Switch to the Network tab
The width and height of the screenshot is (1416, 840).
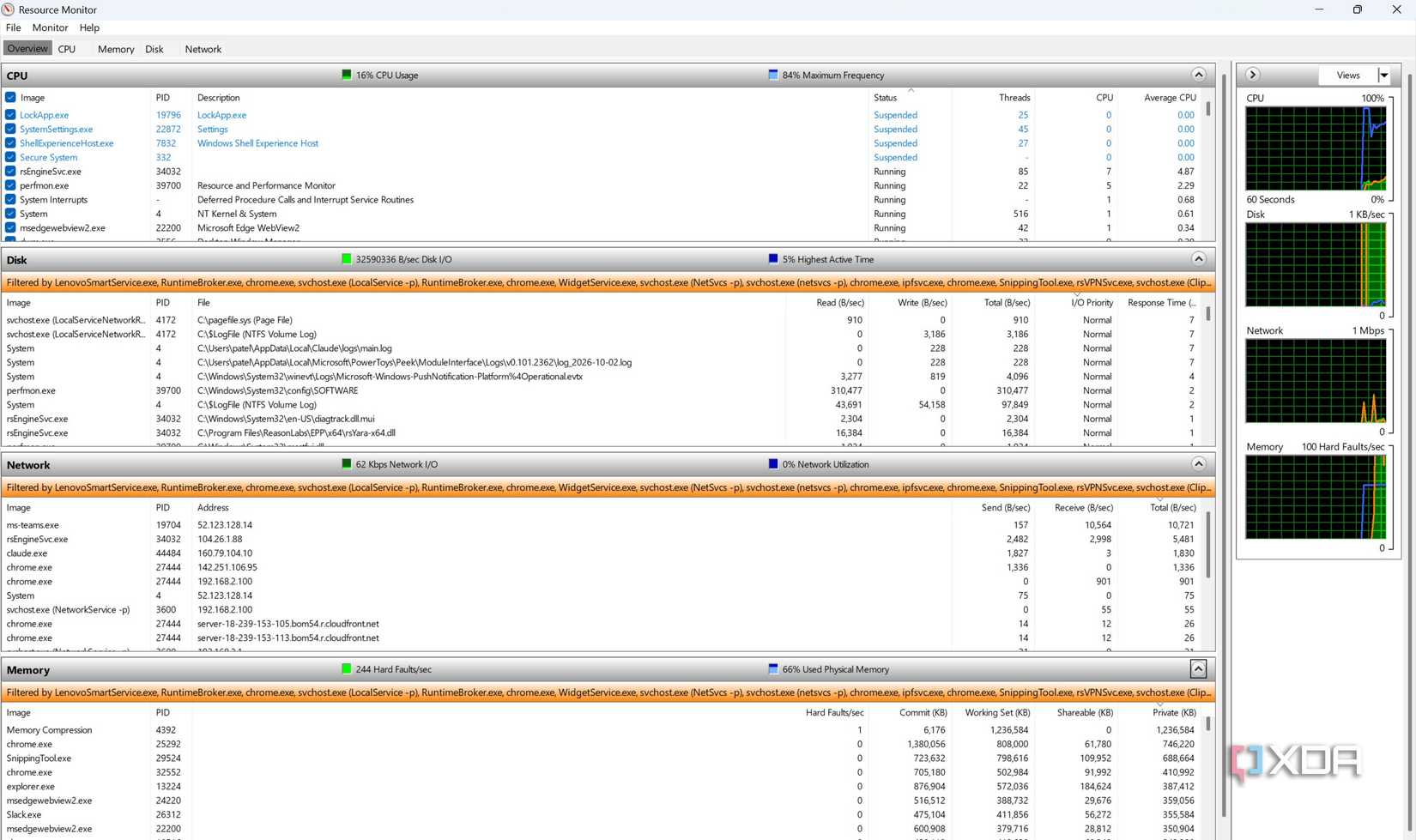(x=203, y=49)
